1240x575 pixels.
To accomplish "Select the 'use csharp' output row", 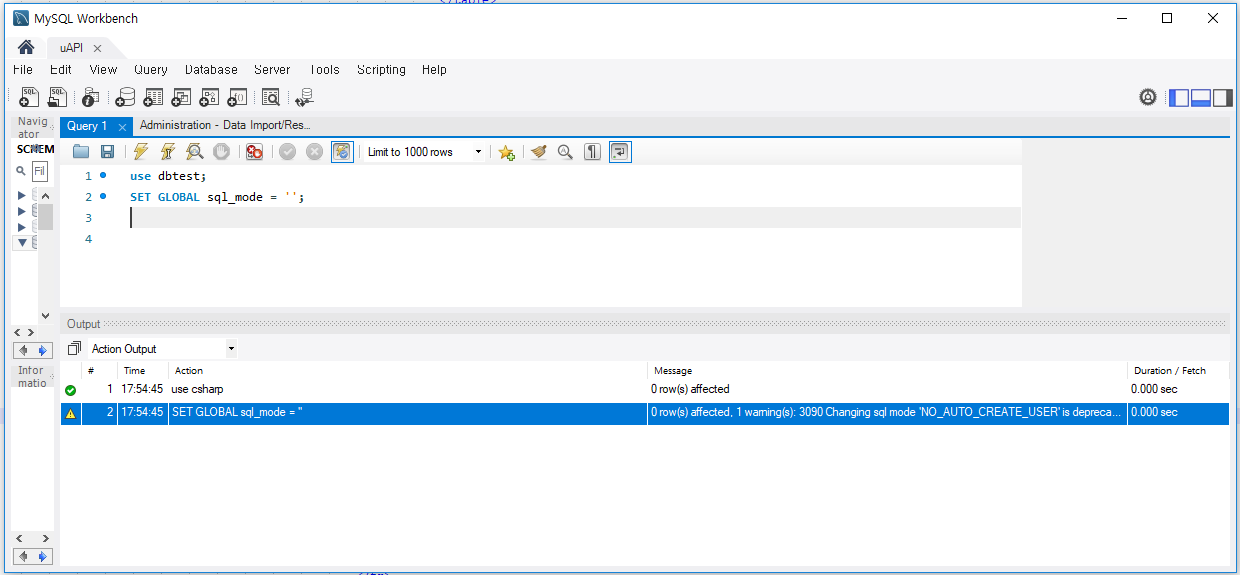I will tap(400, 389).
